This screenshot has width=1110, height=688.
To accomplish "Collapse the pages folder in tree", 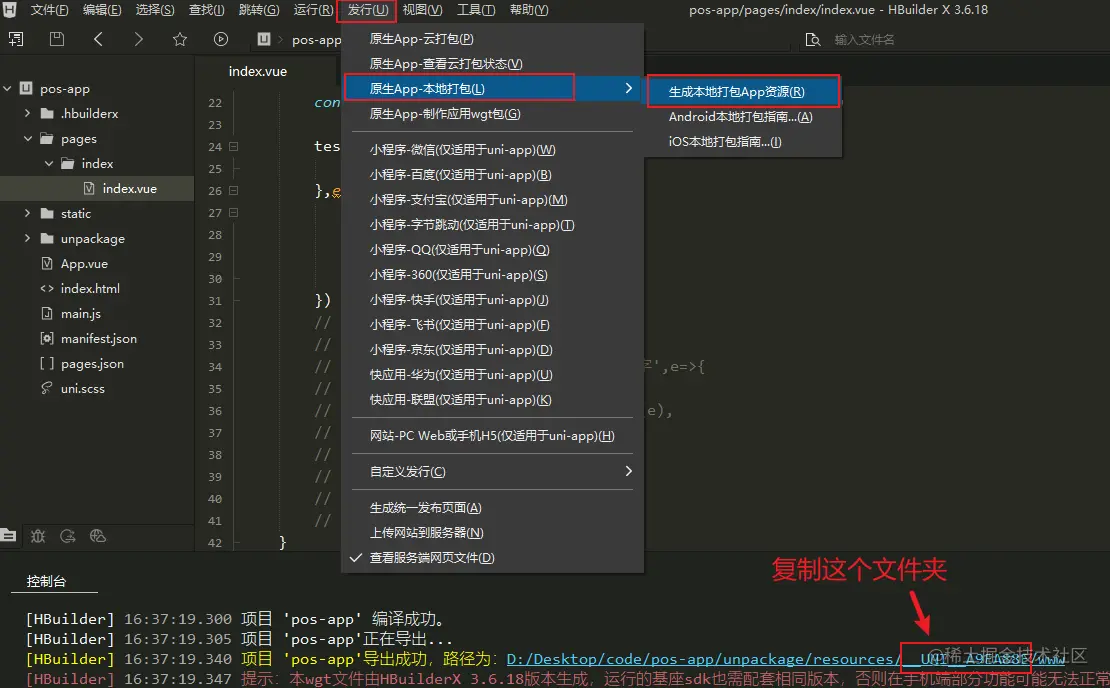I will (28, 139).
